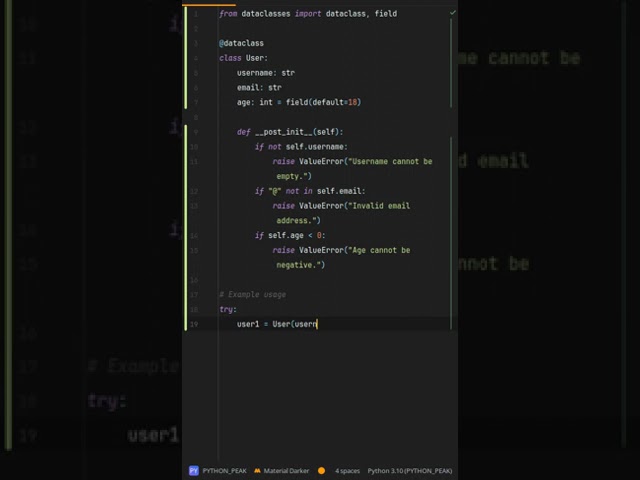
Task: Open the Python 3.10 interpreter selector
Action: [410, 471]
